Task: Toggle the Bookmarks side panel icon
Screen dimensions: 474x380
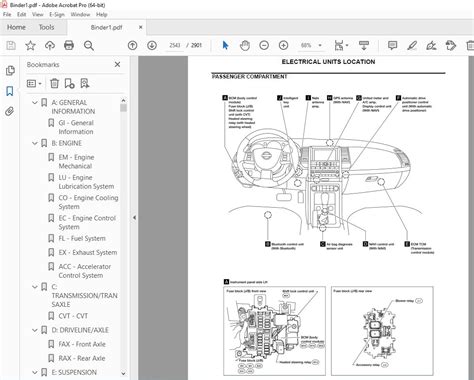Action: (10, 91)
